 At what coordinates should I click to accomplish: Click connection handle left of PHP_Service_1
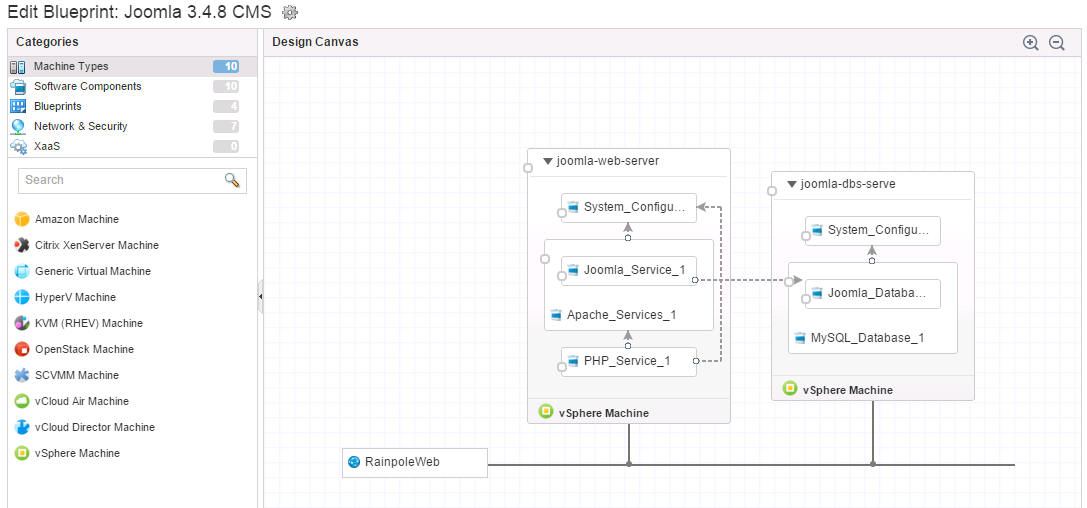(562, 367)
